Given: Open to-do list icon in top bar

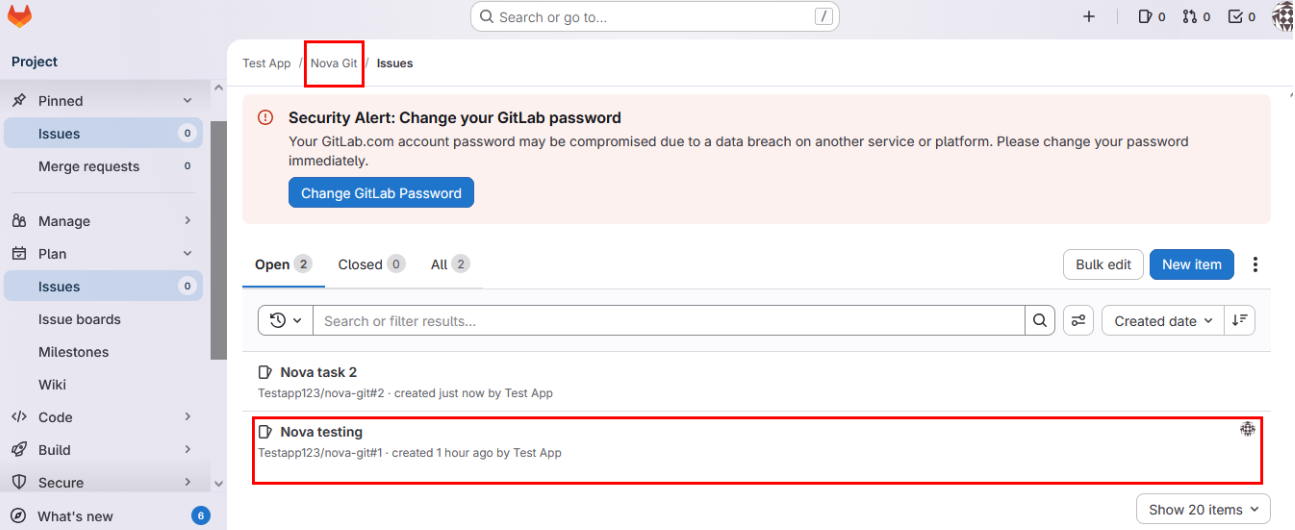Looking at the screenshot, I should pos(1241,17).
